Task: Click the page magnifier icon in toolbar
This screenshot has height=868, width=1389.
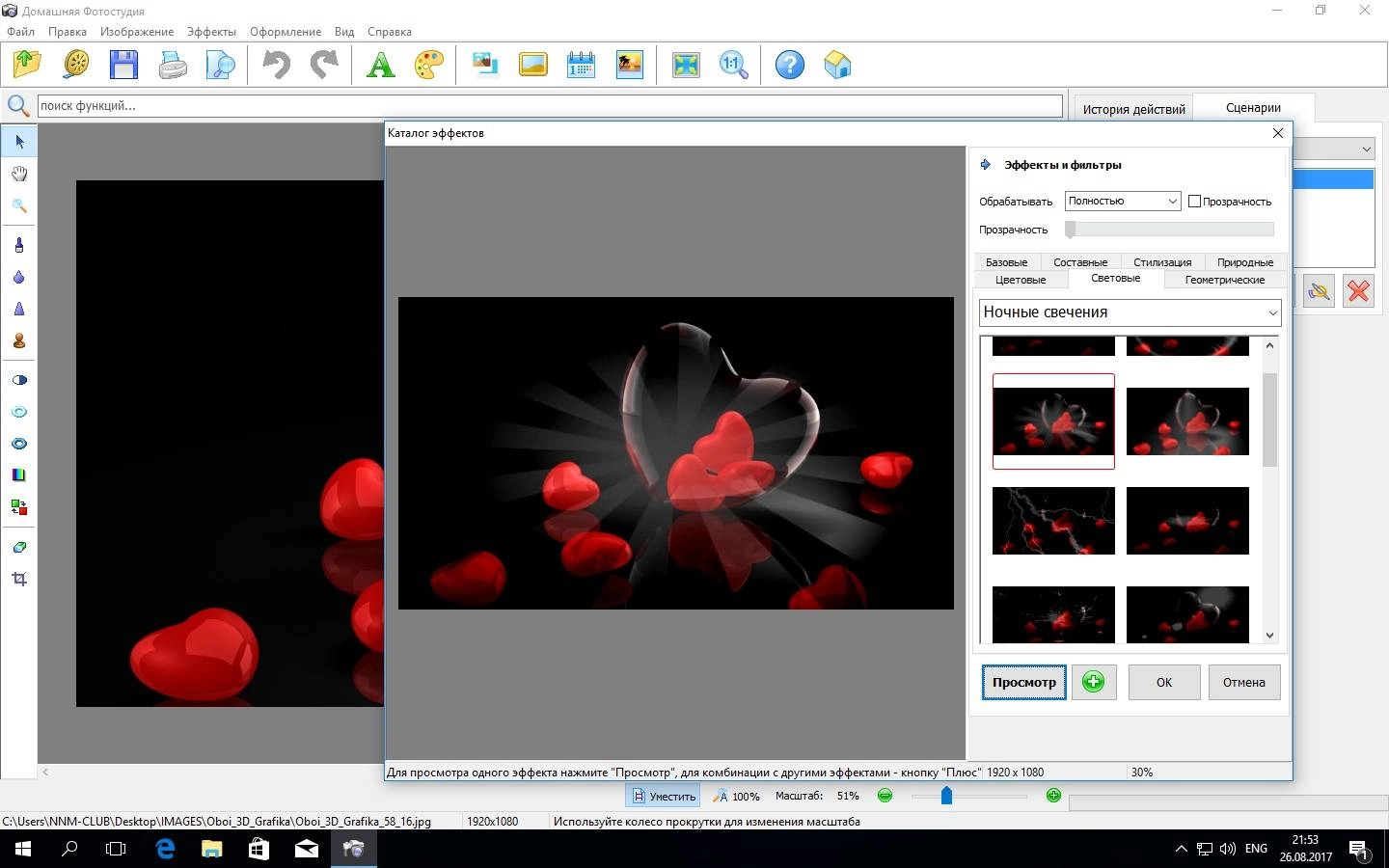Action: click(221, 65)
